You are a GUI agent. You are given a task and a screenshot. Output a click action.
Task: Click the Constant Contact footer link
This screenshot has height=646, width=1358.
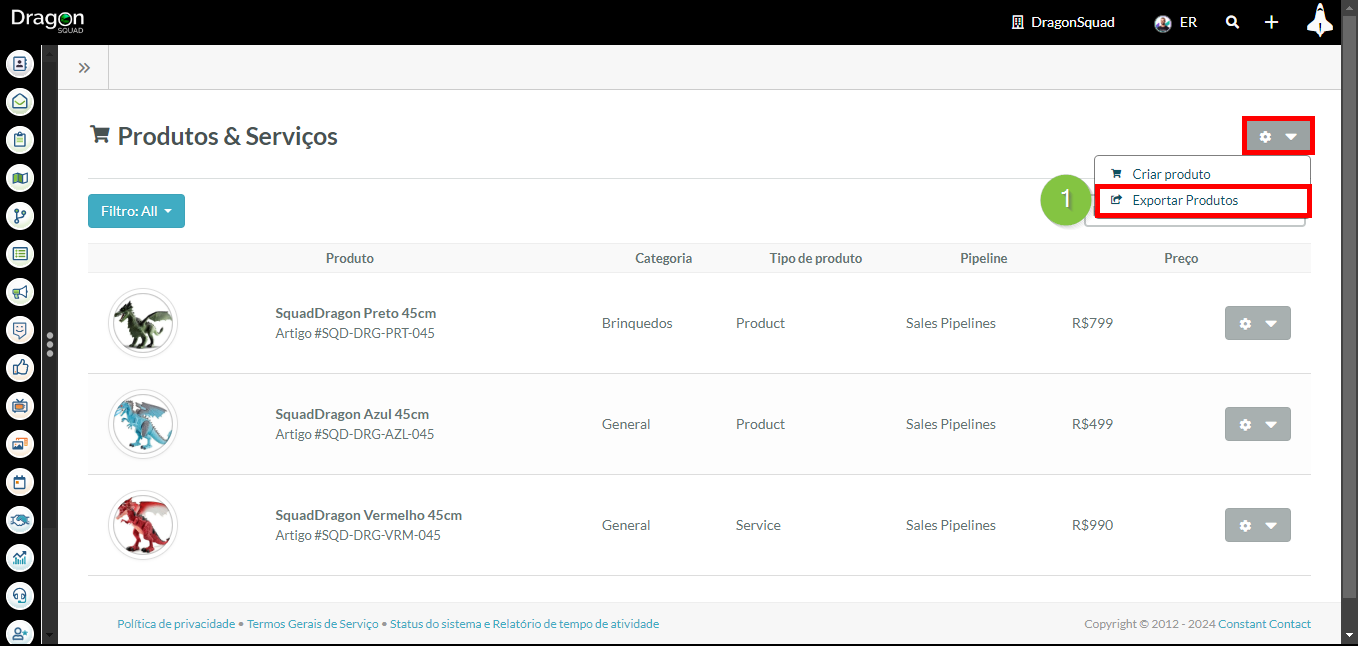click(x=1264, y=624)
